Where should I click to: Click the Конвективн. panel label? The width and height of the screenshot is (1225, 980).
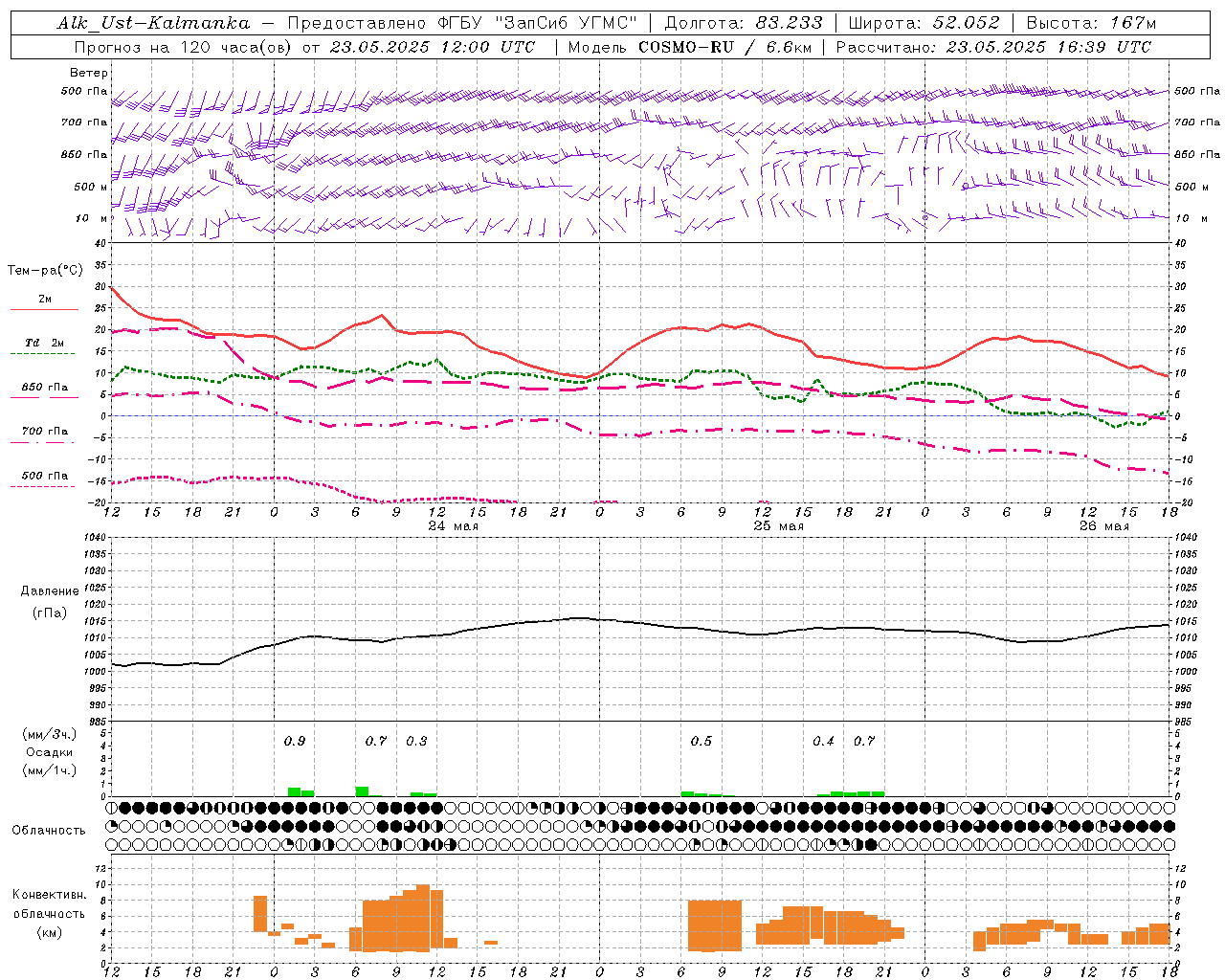(x=49, y=895)
